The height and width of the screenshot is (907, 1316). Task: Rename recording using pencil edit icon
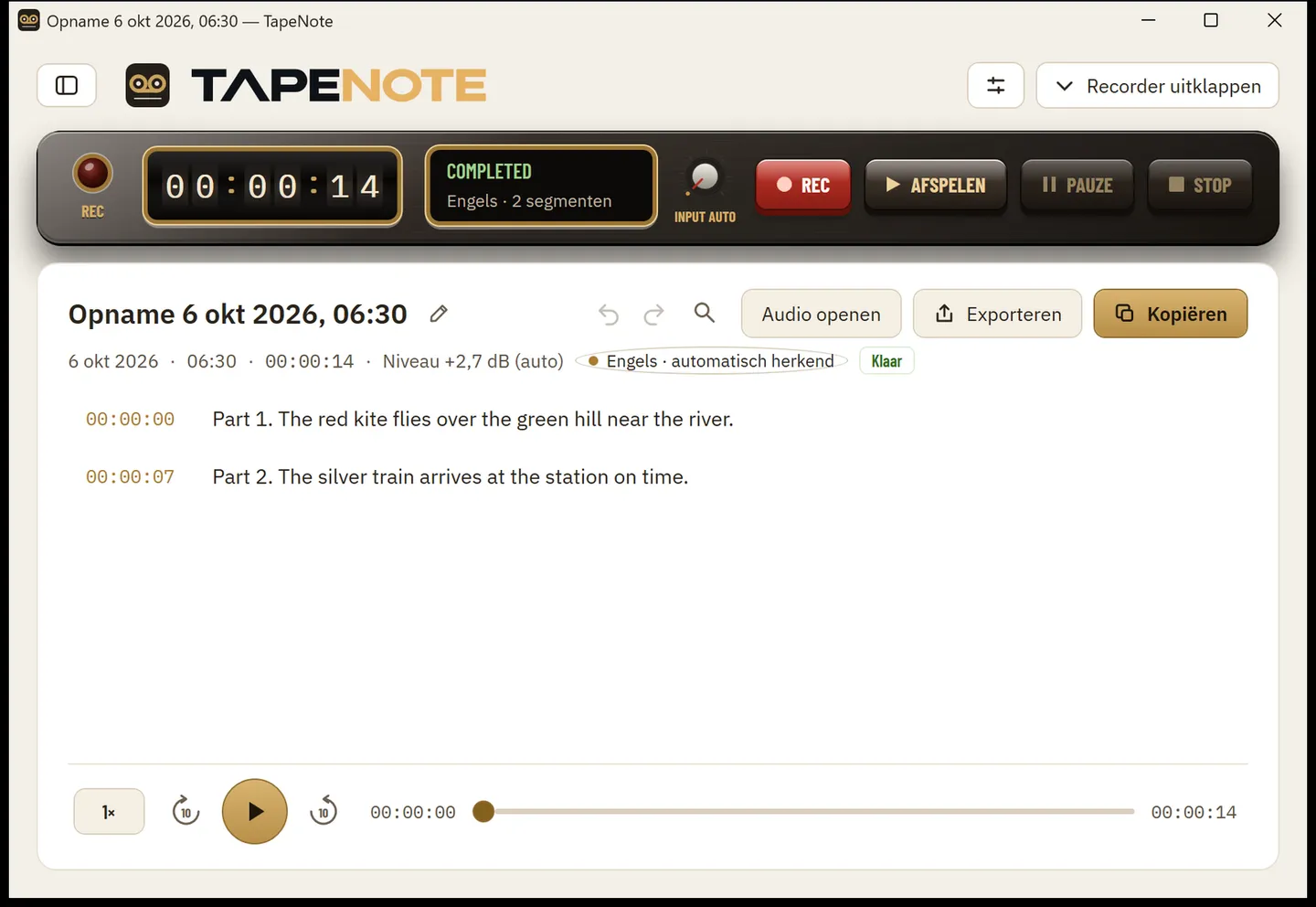click(439, 314)
